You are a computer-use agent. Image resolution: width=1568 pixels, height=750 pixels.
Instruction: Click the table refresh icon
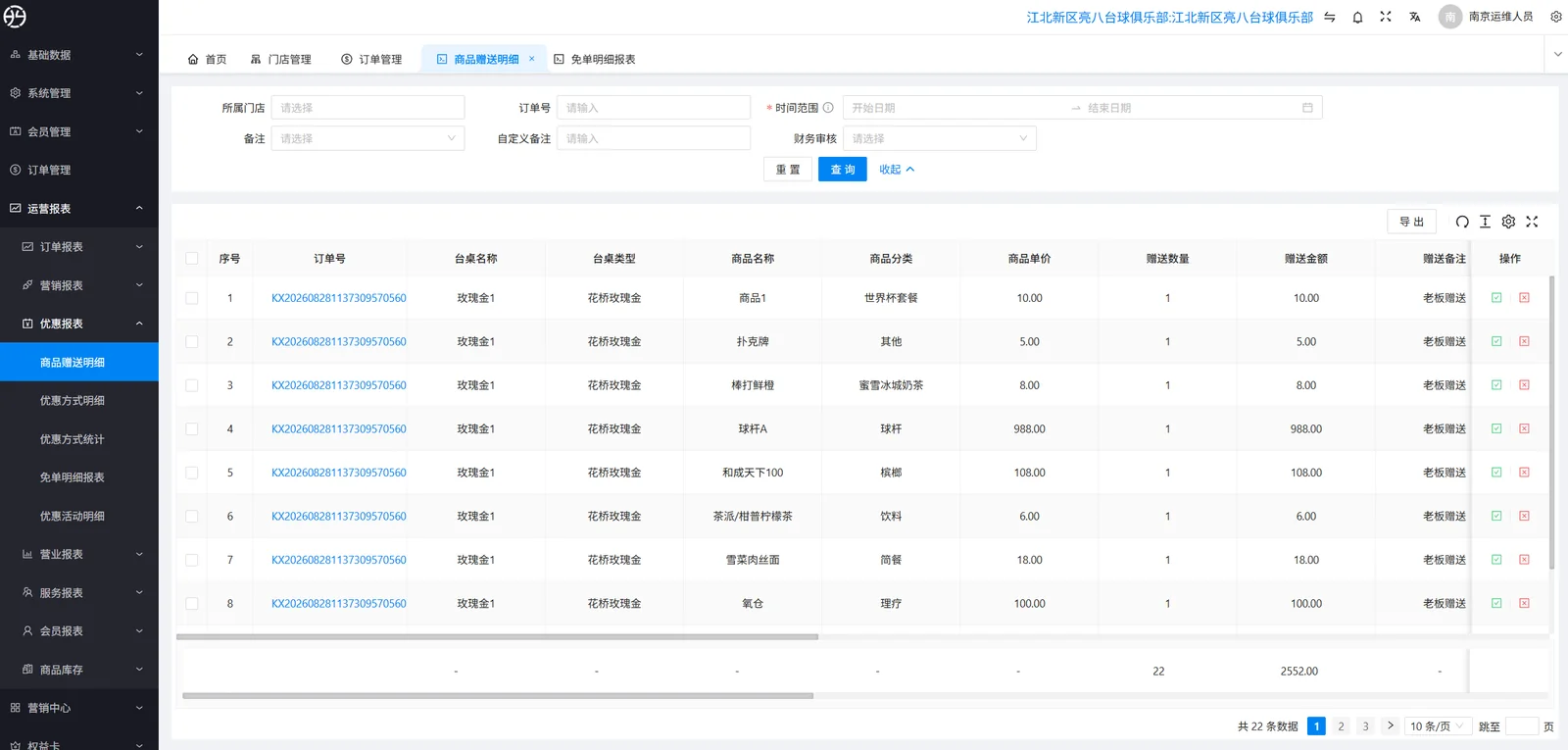coord(1462,222)
